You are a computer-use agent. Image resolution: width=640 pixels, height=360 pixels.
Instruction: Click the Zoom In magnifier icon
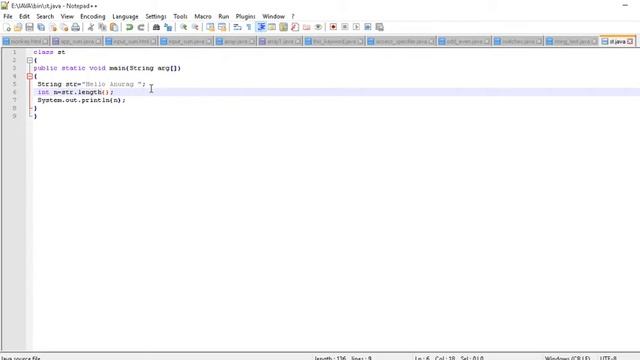pos(184,27)
